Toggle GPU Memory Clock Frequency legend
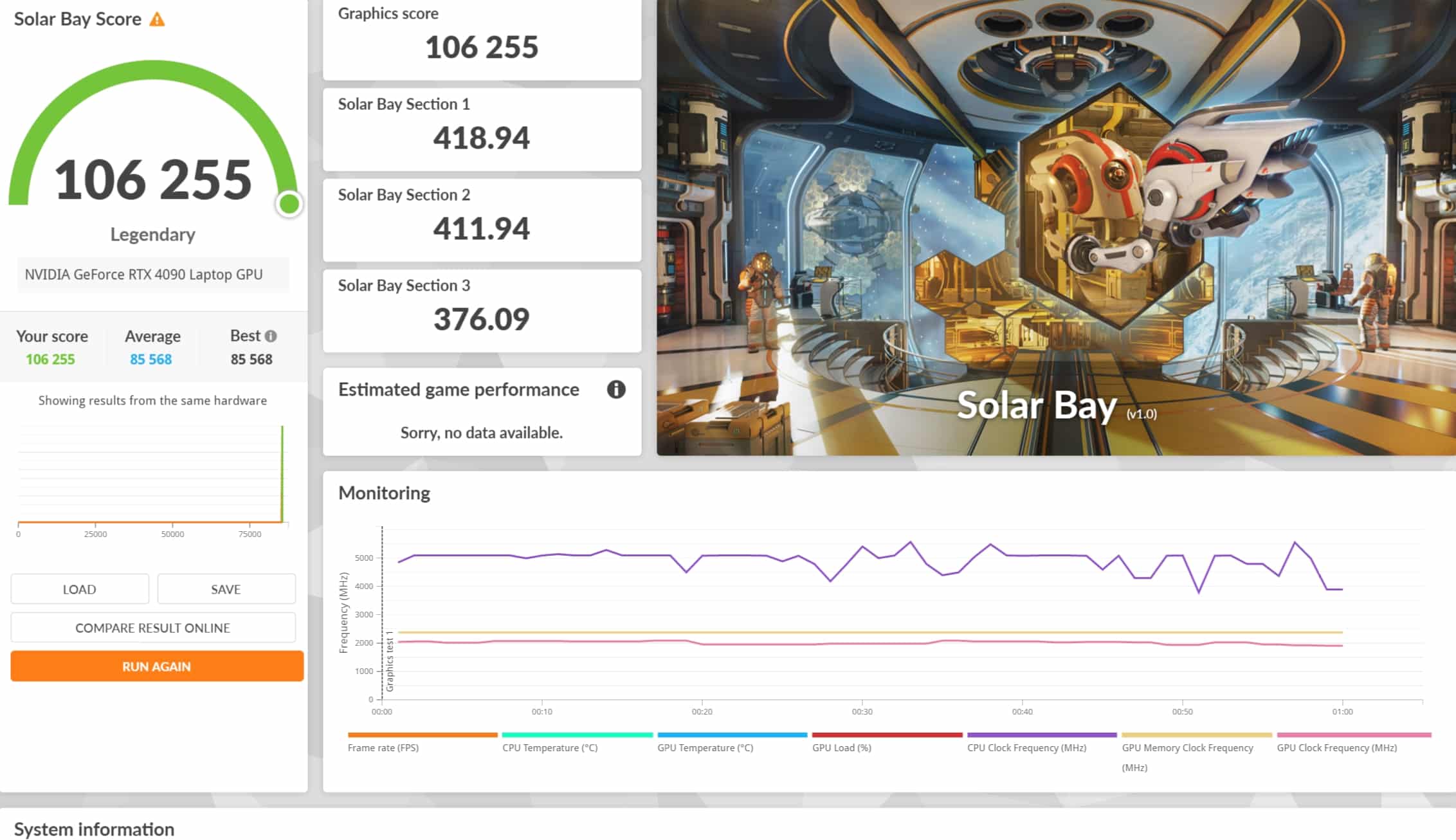The height and width of the screenshot is (840, 1456). 1187,747
